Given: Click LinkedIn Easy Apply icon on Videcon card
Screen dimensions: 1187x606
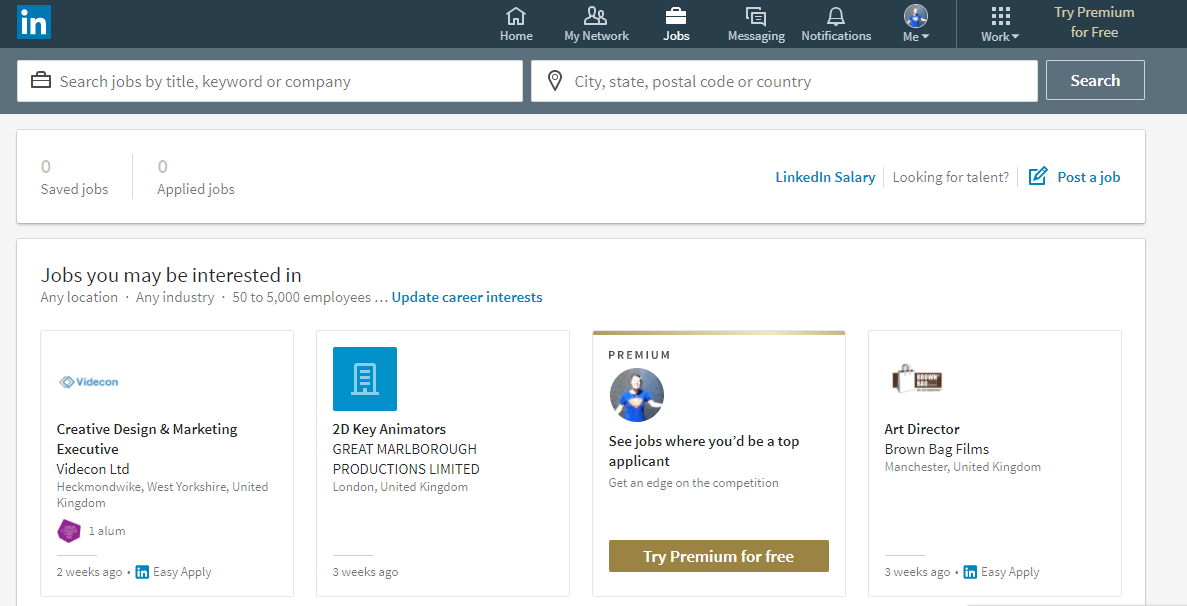Looking at the screenshot, I should pos(142,572).
